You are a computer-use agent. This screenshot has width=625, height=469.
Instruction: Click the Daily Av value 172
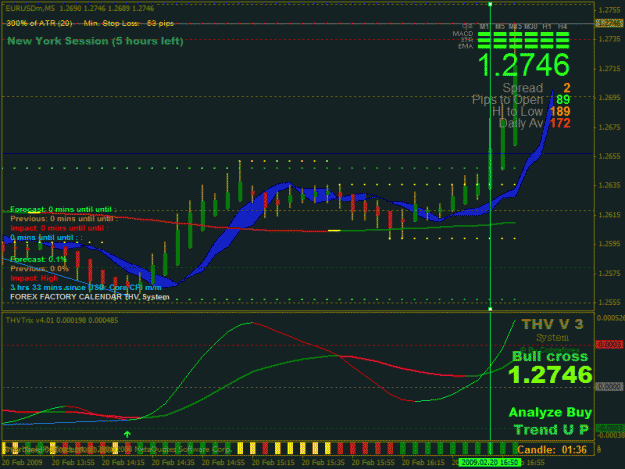(560, 124)
